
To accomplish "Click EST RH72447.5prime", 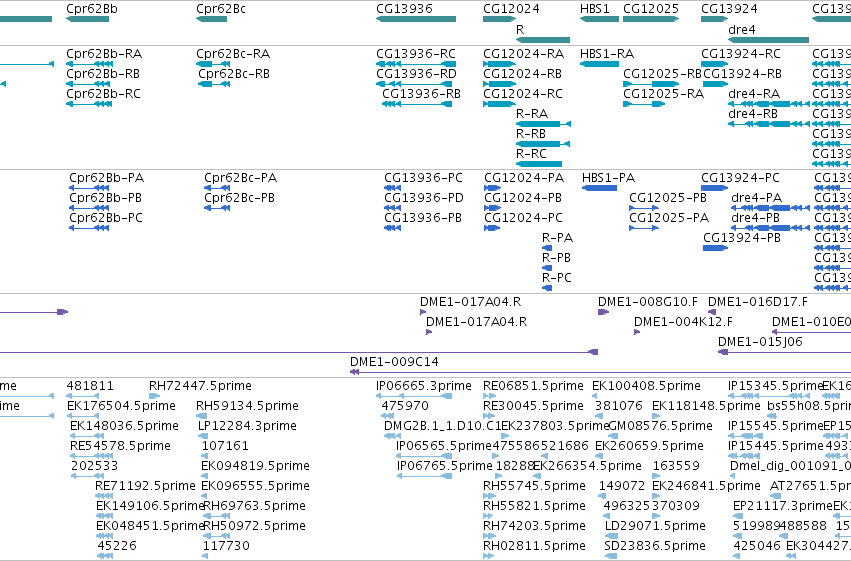I will pyautogui.click(x=200, y=386).
